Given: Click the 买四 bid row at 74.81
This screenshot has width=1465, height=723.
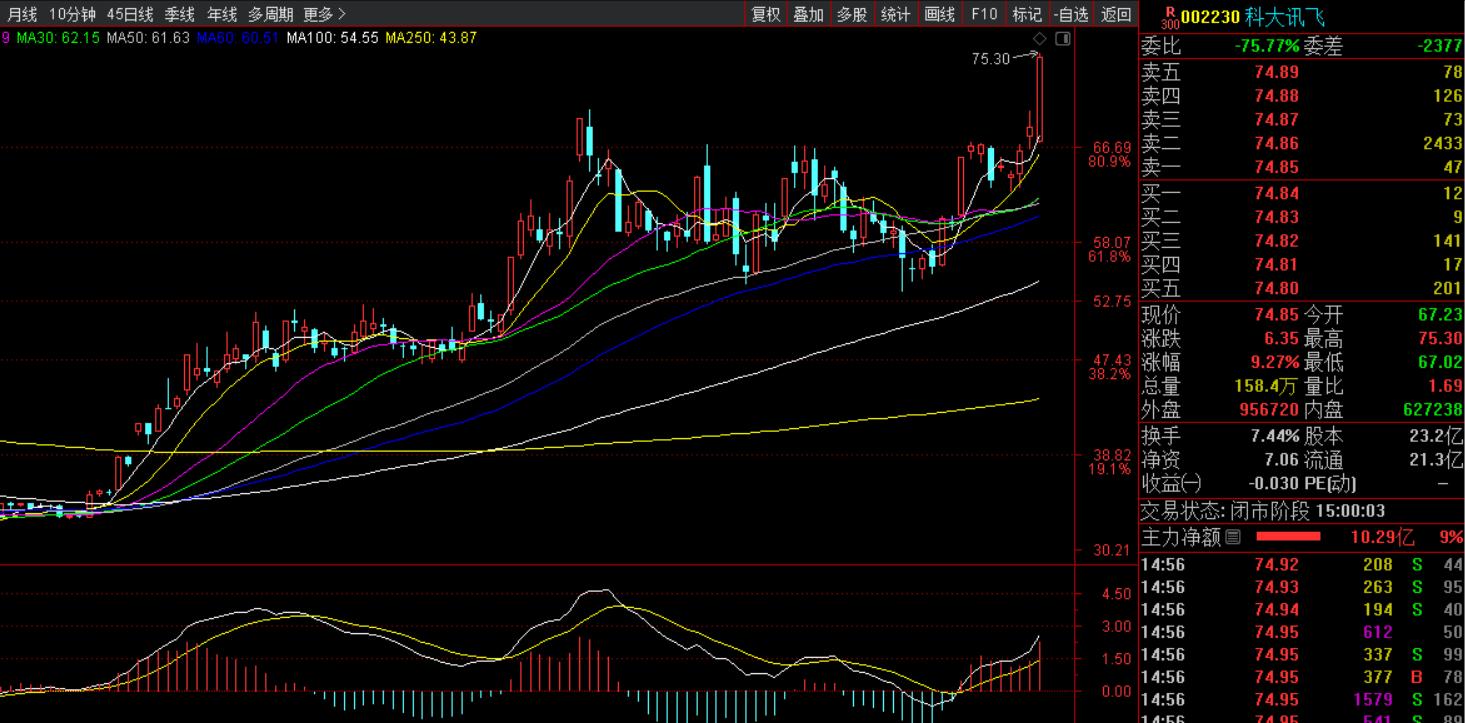Looking at the screenshot, I should pos(1302,265).
